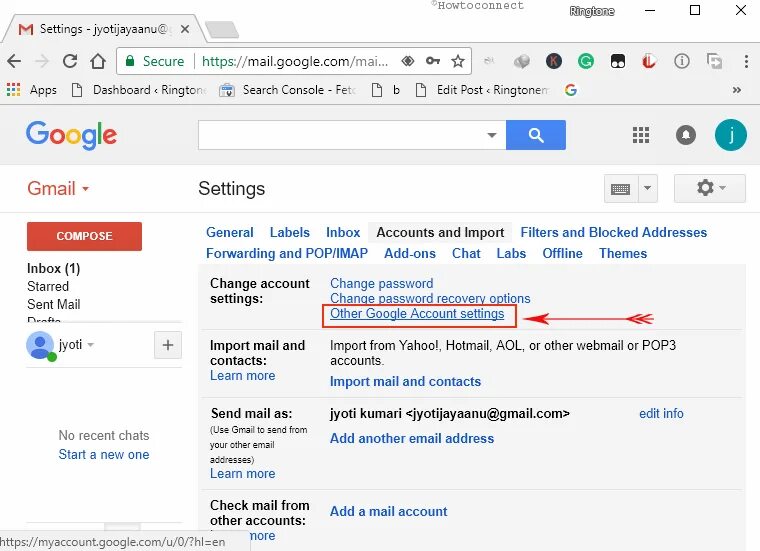The image size is (760, 551).
Task: Click the circled i extension icon
Action: (681, 61)
